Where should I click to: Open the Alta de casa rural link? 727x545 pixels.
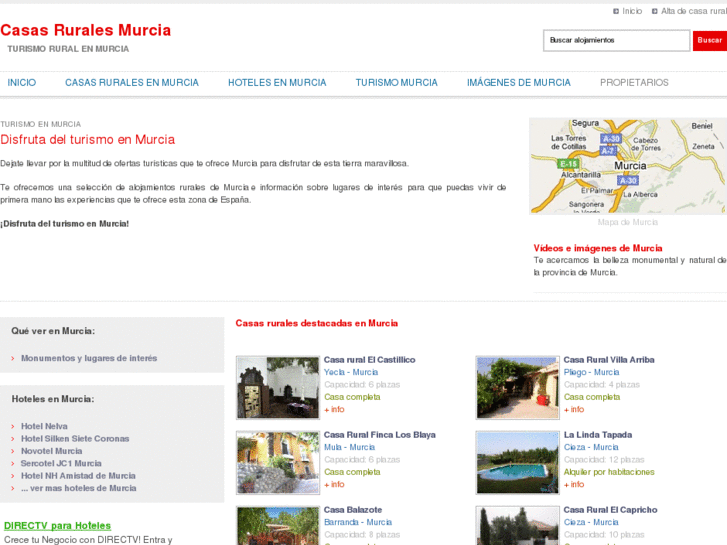pyautogui.click(x=694, y=11)
